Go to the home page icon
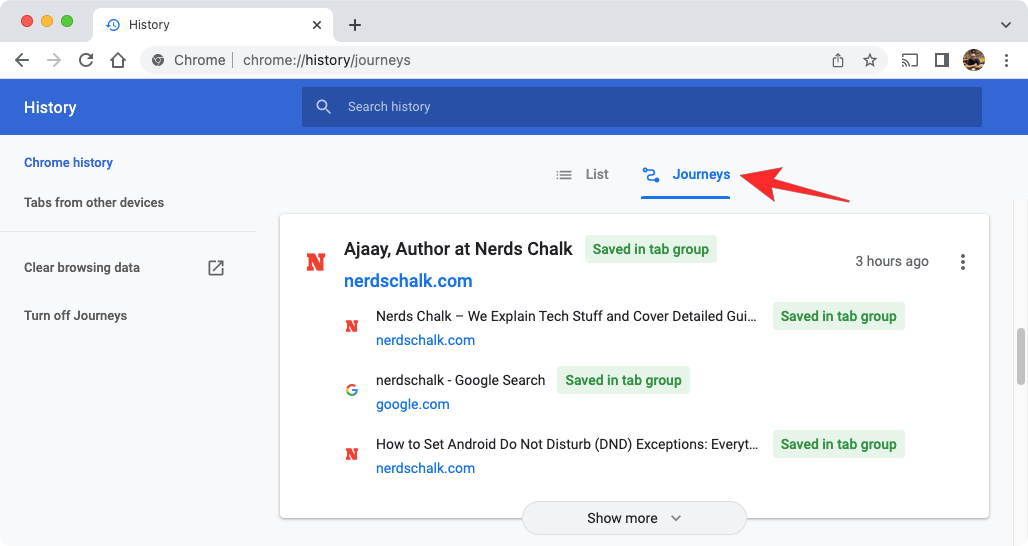This screenshot has width=1028, height=546. click(x=118, y=60)
